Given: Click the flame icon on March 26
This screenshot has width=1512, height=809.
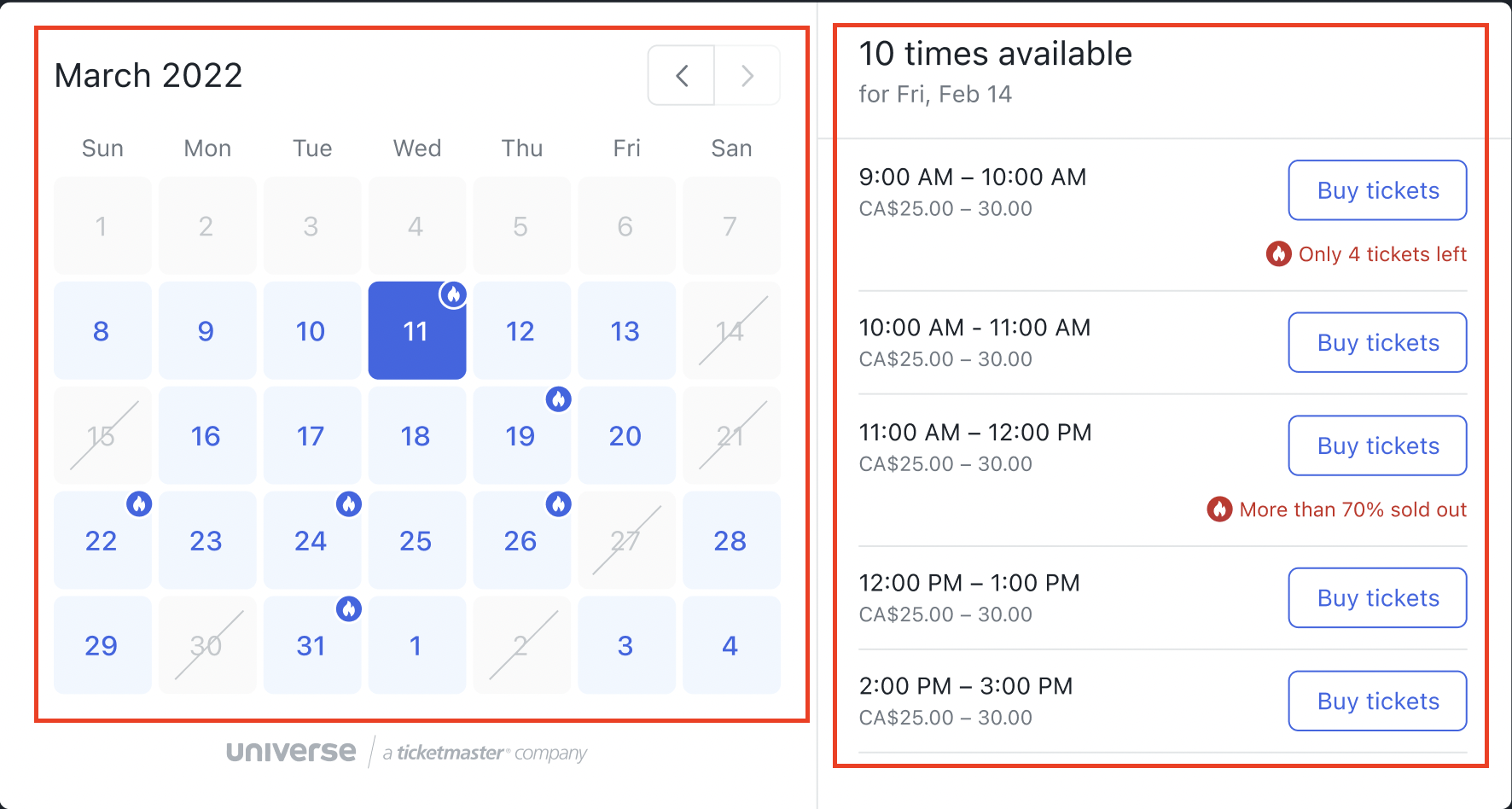Looking at the screenshot, I should [558, 503].
